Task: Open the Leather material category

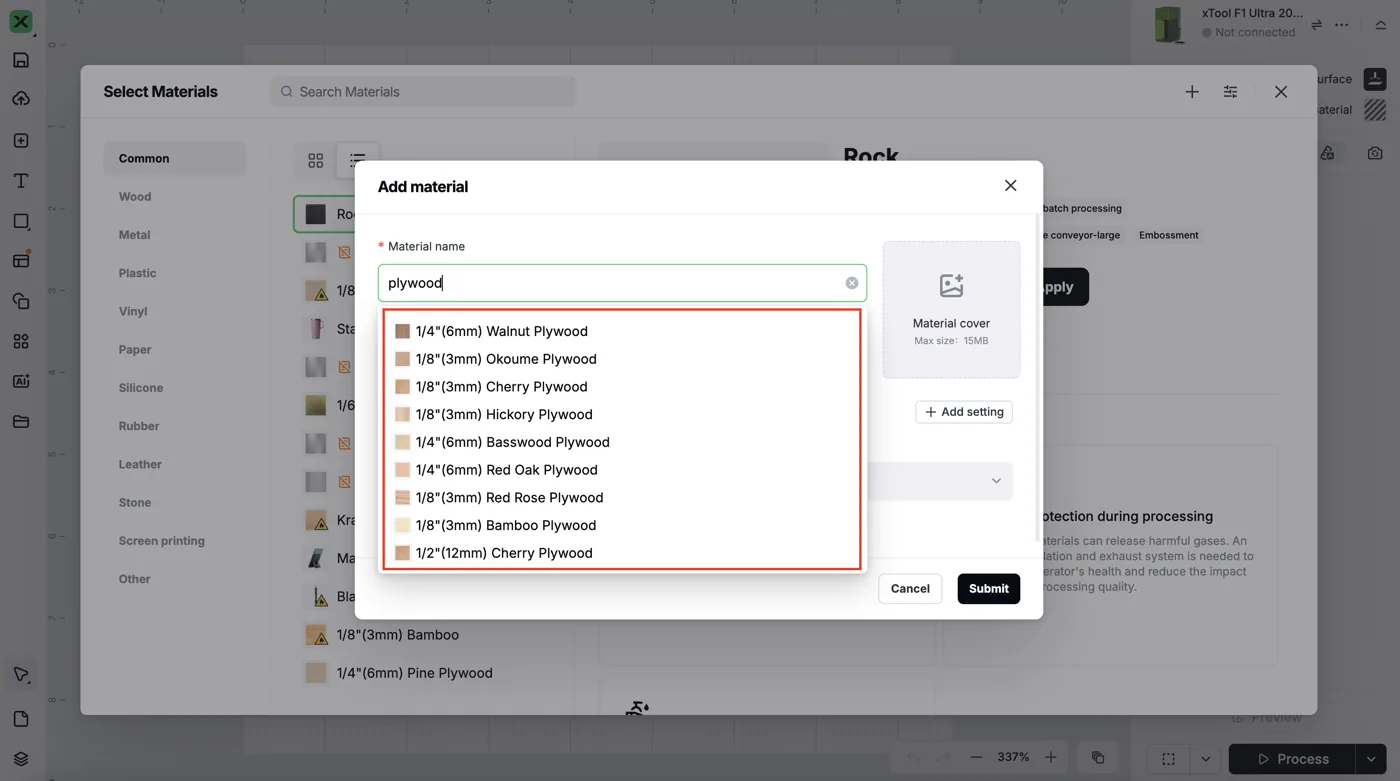Action: 140,464
